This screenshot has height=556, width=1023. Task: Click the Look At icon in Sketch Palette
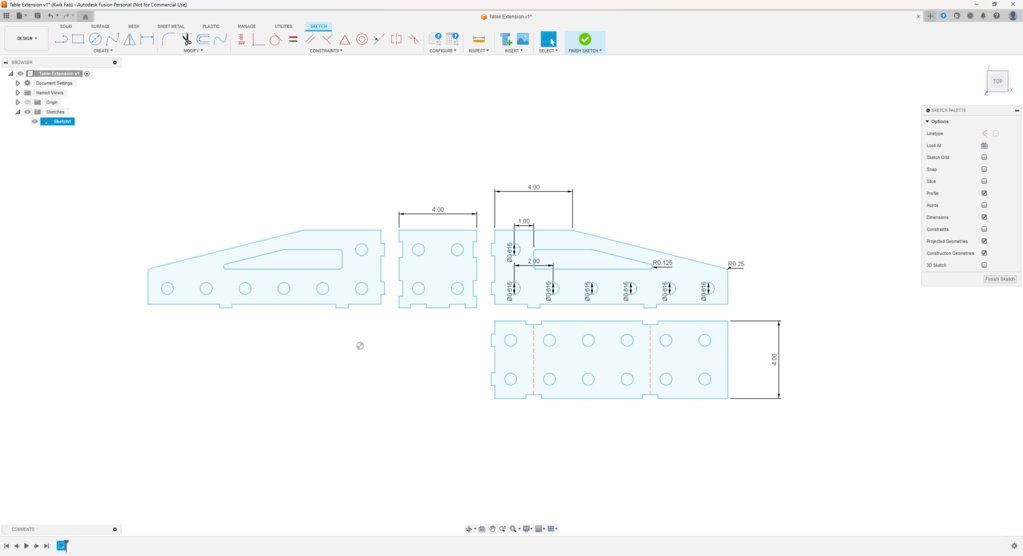[x=984, y=146]
